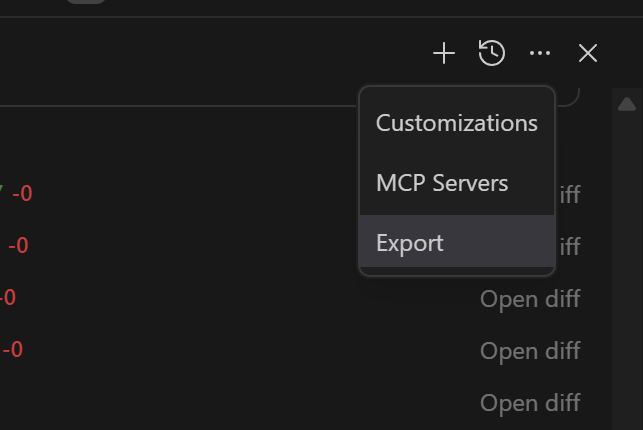Click the second red -0 deletion count
Image resolution: width=643 pixels, height=430 pixels.
click(18, 246)
